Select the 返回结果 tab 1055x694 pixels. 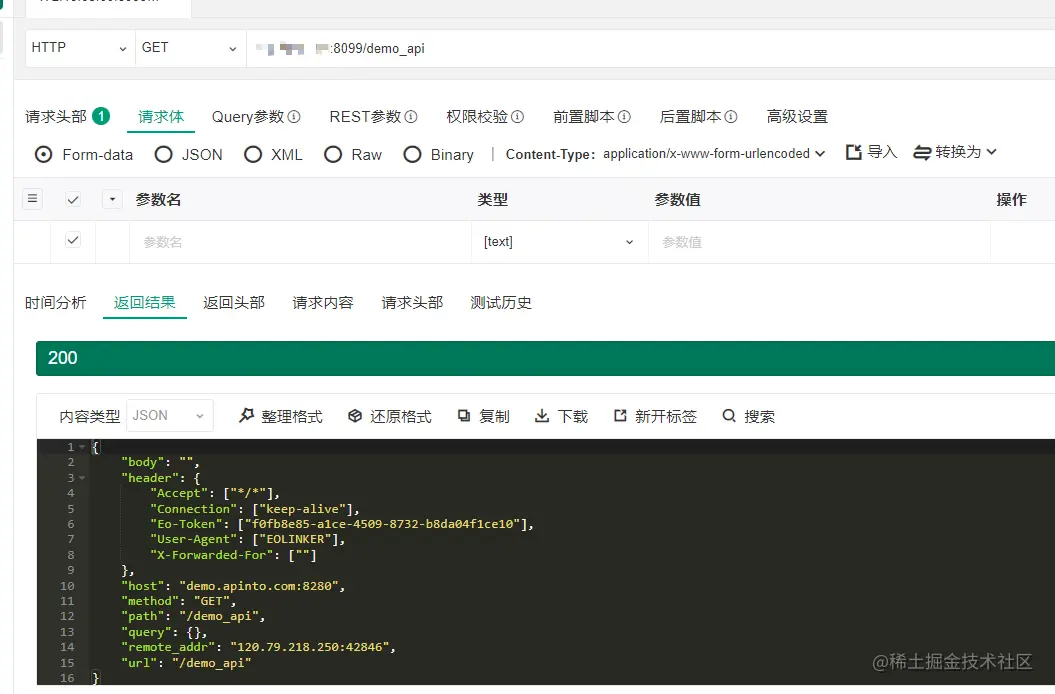click(145, 302)
